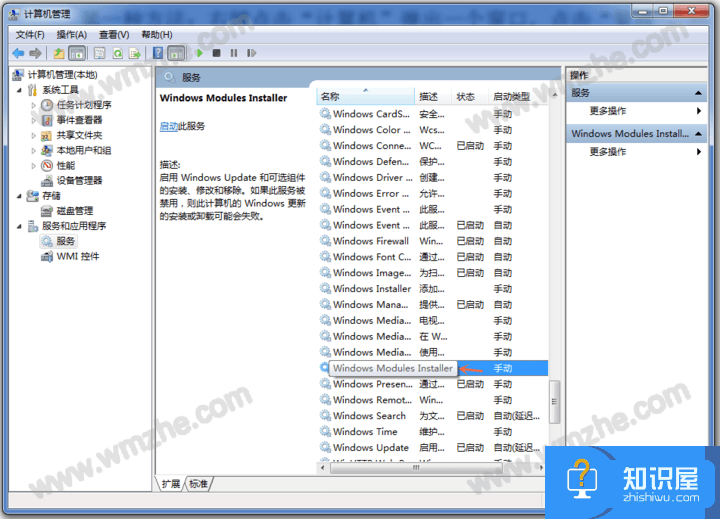The width and height of the screenshot is (720, 519).
Task: Click the 启动 link to start service
Action: [x=169, y=126]
